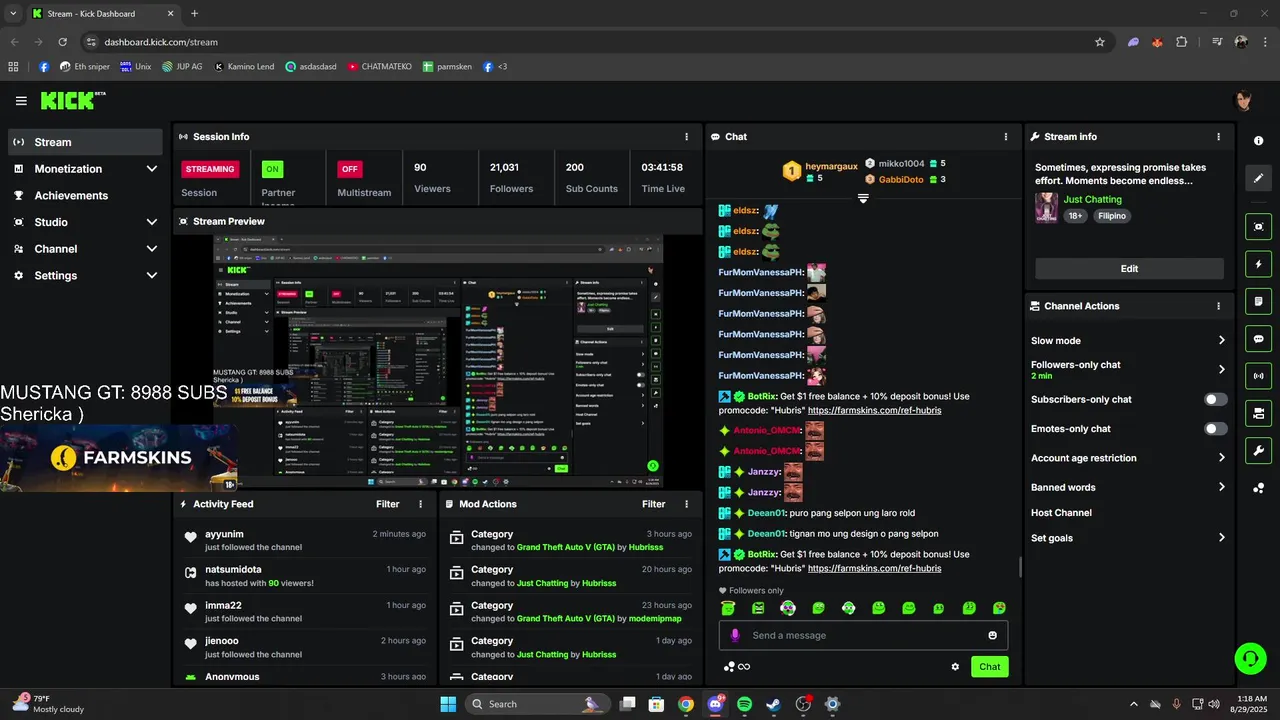Toggle the chat bubble widget icon in the right sidebar
Viewport: 1280px width, 720px height.
(x=1259, y=339)
